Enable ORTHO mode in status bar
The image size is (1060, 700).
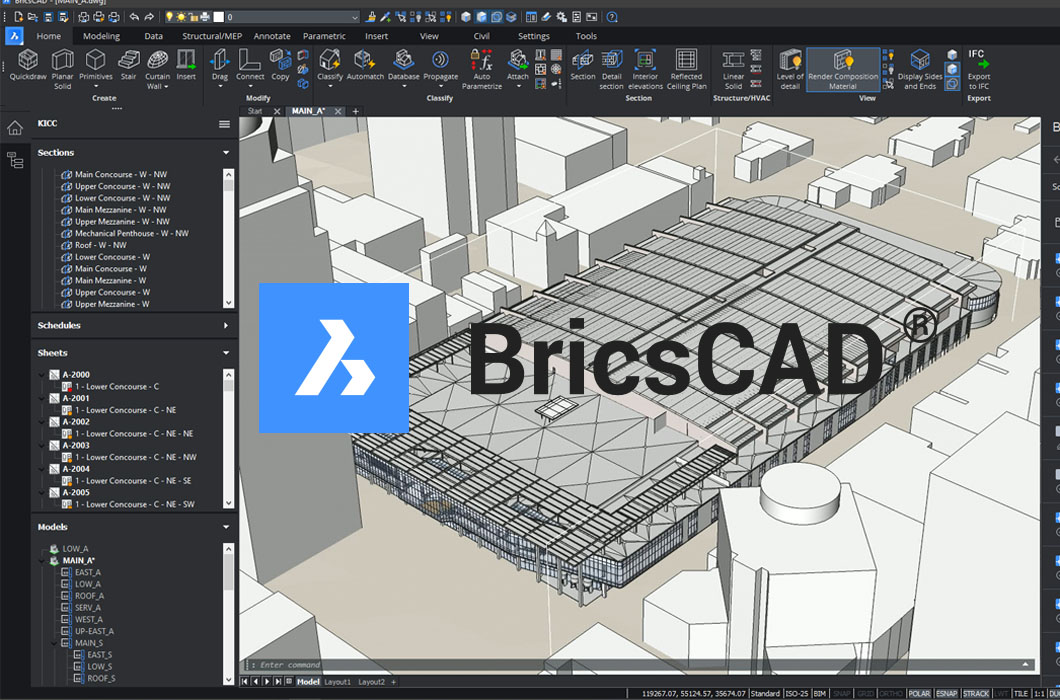[x=891, y=693]
